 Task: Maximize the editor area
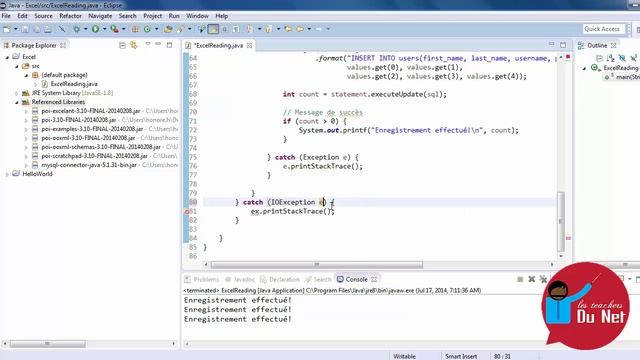point(563,44)
